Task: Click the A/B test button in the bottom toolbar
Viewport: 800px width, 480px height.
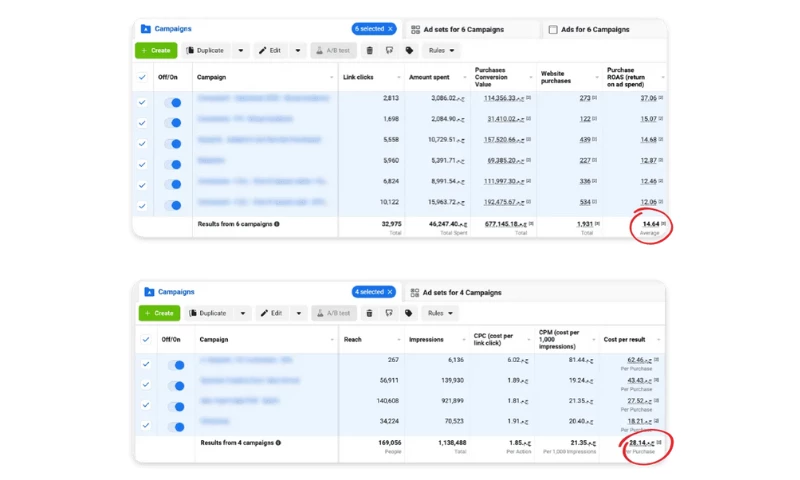Action: click(x=332, y=313)
